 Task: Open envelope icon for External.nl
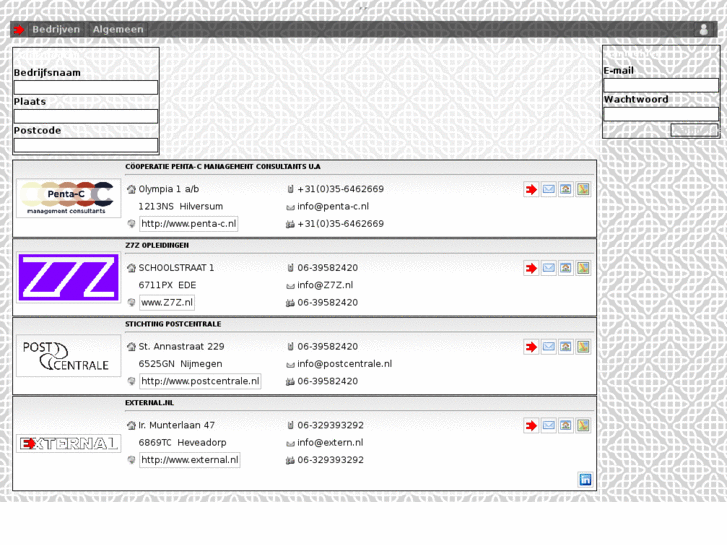548,426
